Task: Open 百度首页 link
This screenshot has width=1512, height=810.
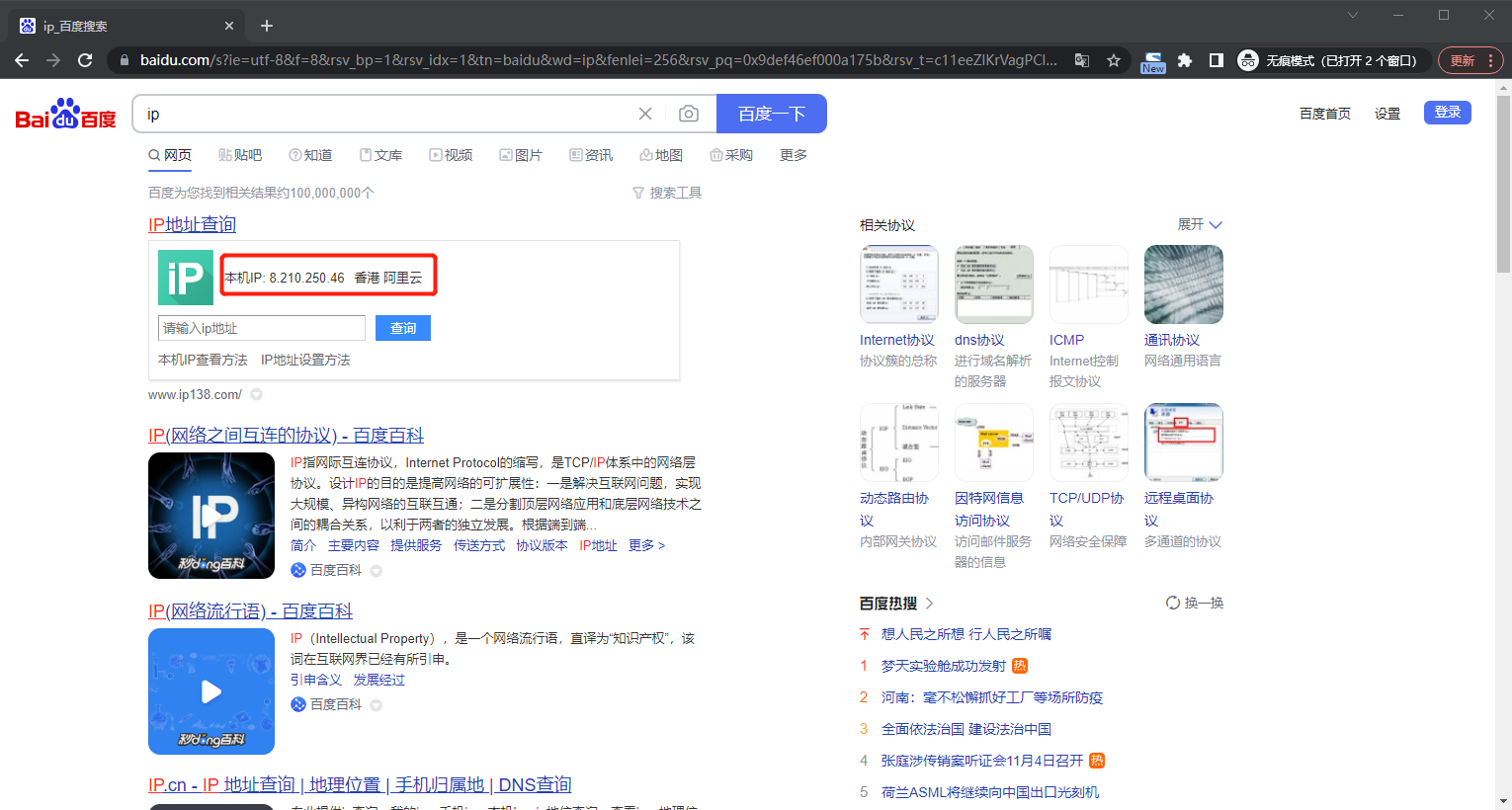Action: point(1325,114)
